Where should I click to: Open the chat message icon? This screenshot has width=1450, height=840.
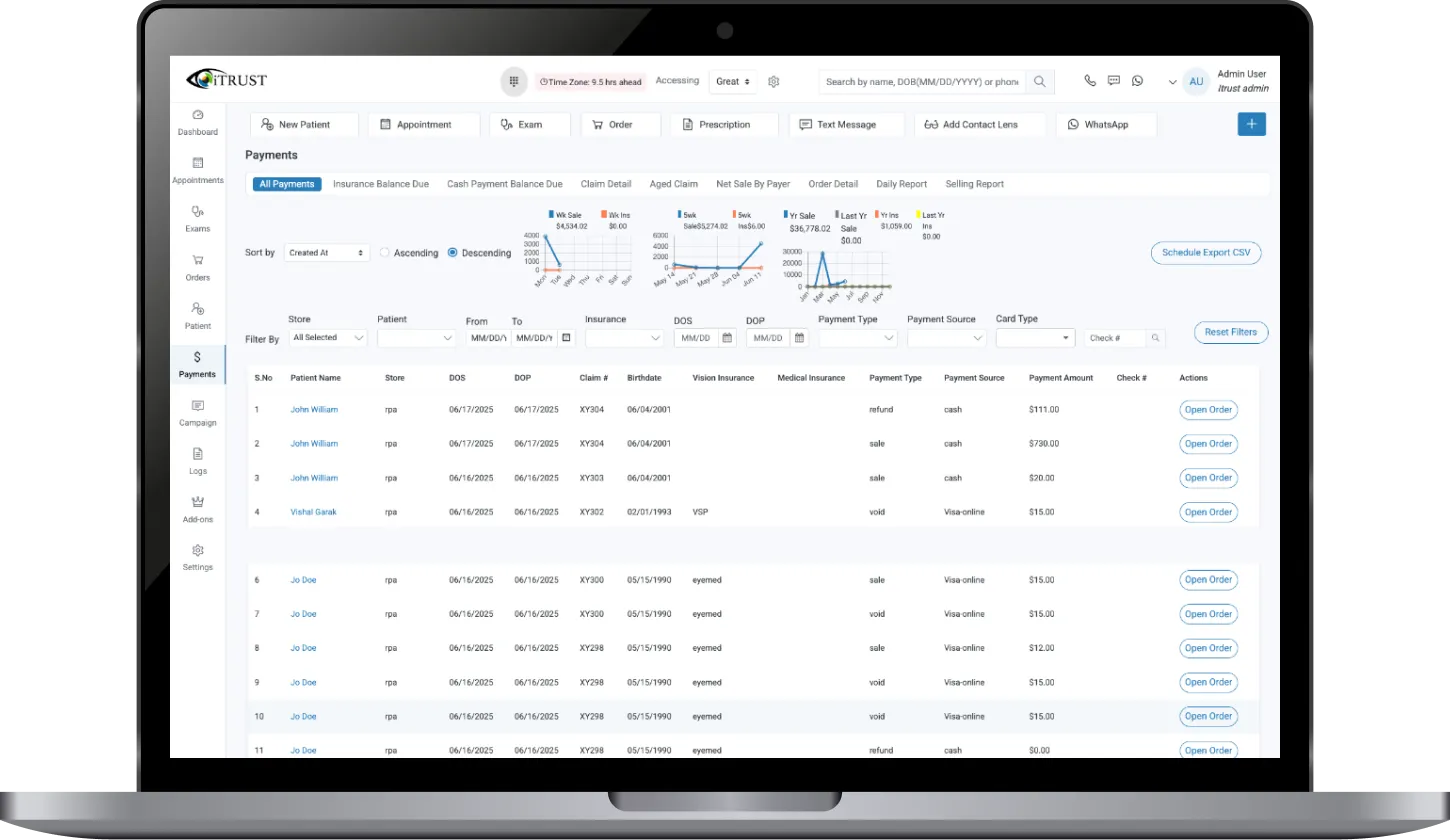[1114, 81]
